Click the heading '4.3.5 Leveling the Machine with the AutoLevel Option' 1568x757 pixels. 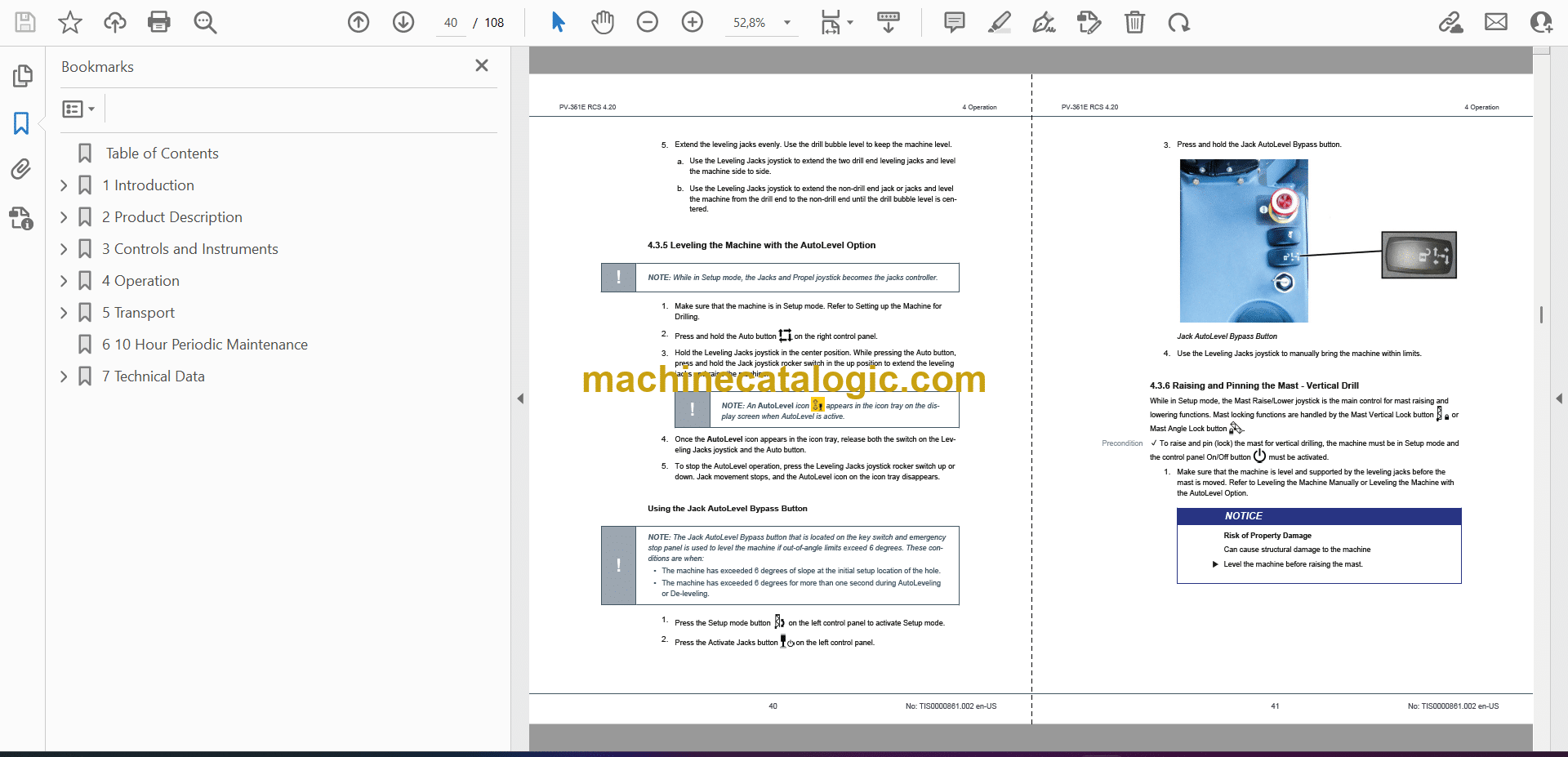pos(761,245)
